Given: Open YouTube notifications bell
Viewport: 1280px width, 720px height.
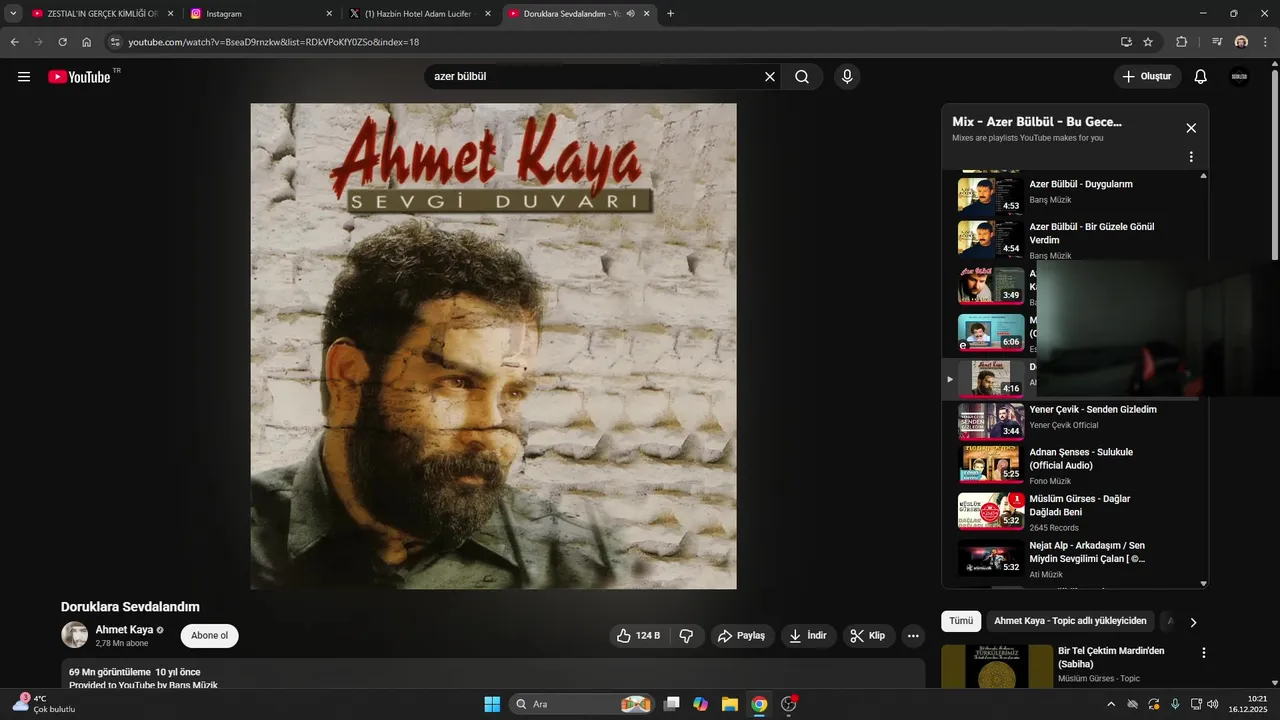Looking at the screenshot, I should (1201, 77).
